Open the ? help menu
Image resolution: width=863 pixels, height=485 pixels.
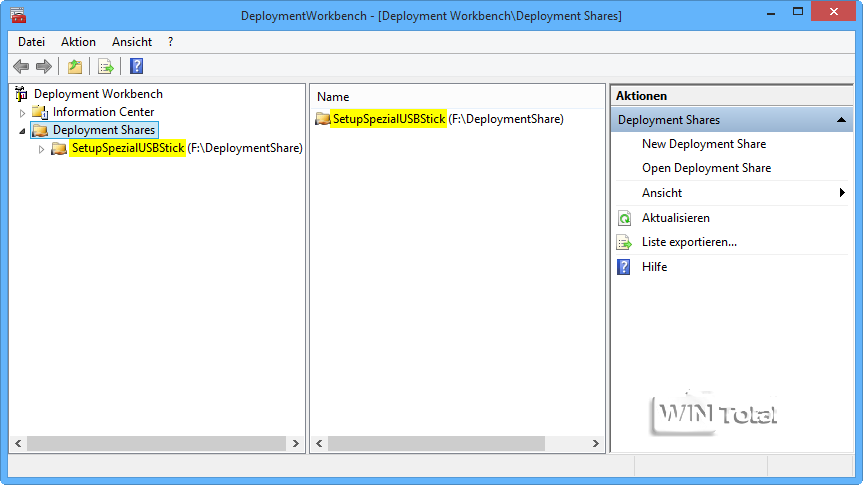pyautogui.click(x=171, y=42)
